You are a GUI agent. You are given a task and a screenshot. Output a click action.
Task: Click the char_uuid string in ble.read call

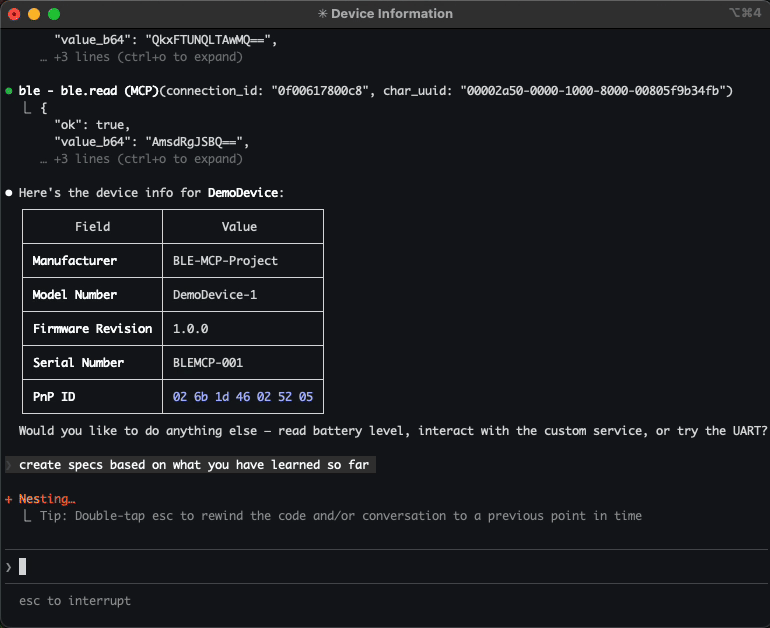click(596, 91)
